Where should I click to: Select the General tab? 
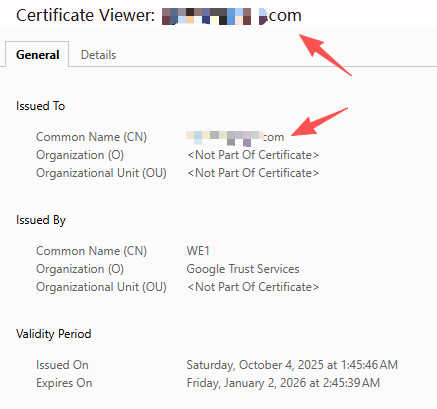37,55
